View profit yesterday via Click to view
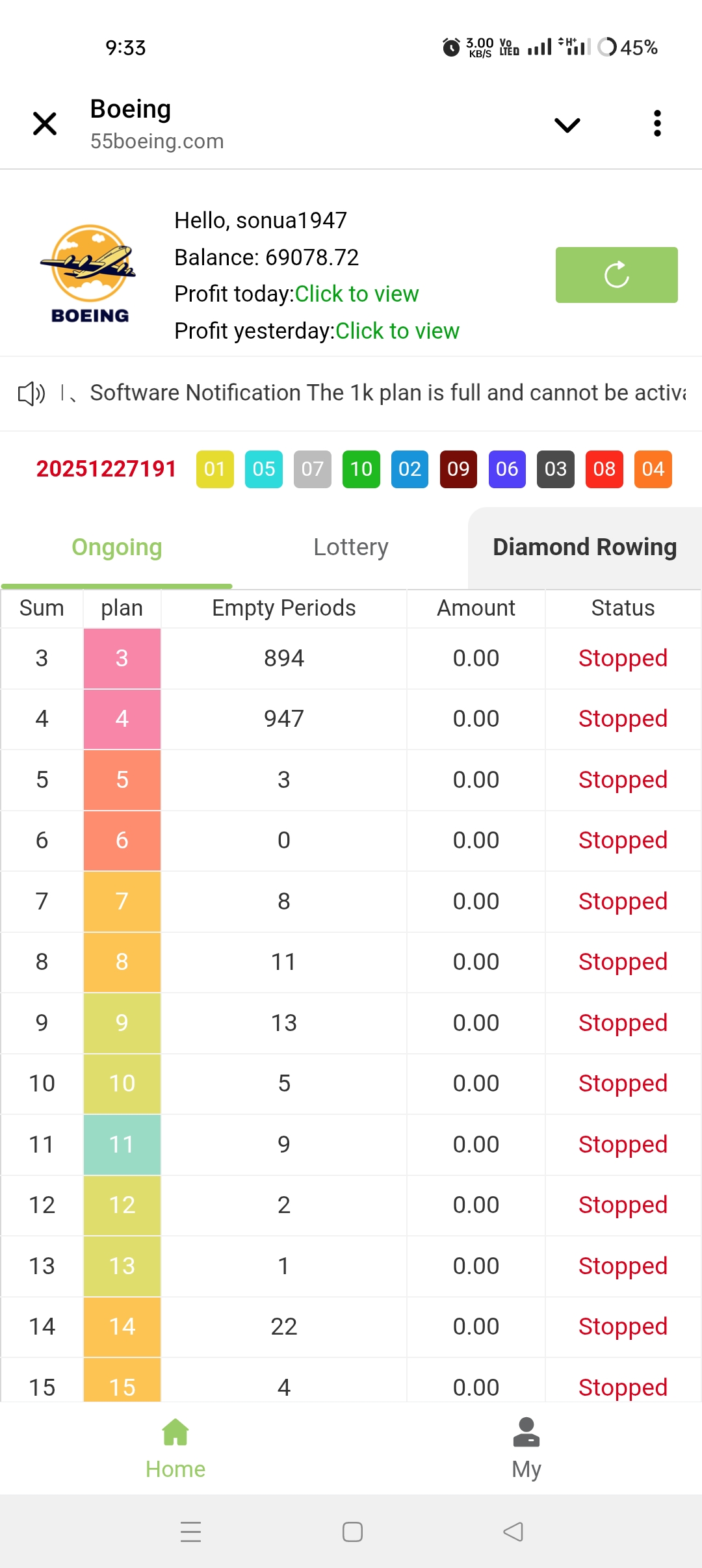 point(396,331)
